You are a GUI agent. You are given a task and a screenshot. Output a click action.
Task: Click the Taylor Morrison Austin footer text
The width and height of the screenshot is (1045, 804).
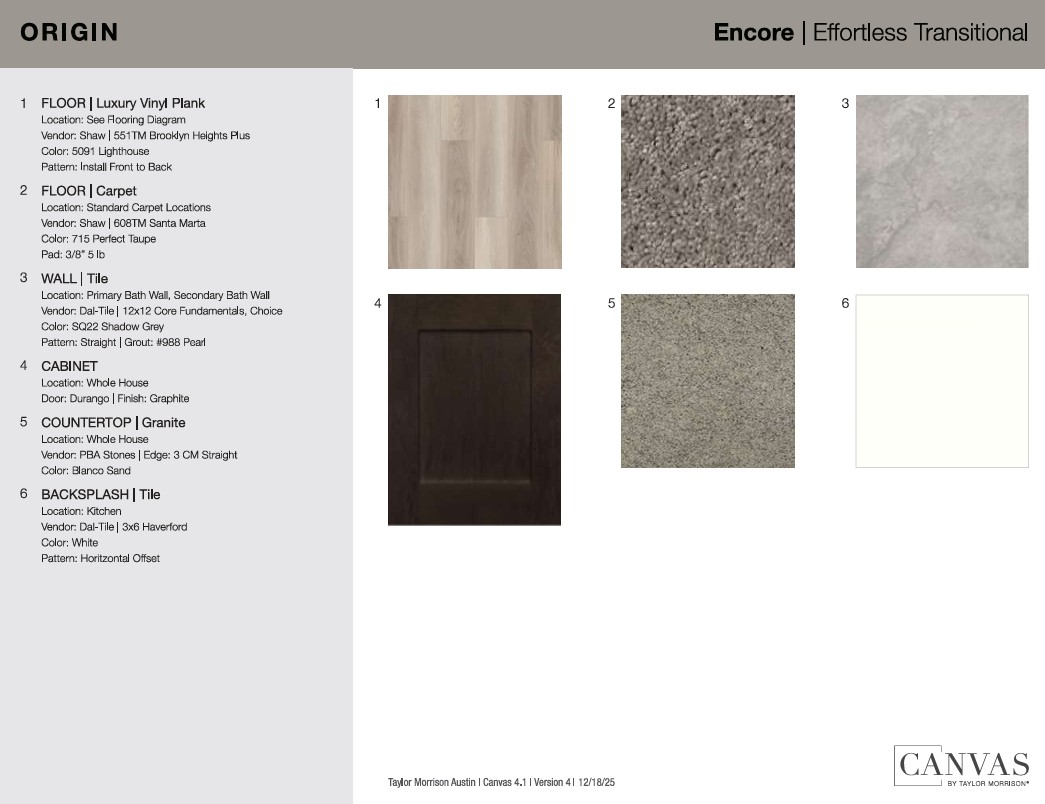click(501, 782)
